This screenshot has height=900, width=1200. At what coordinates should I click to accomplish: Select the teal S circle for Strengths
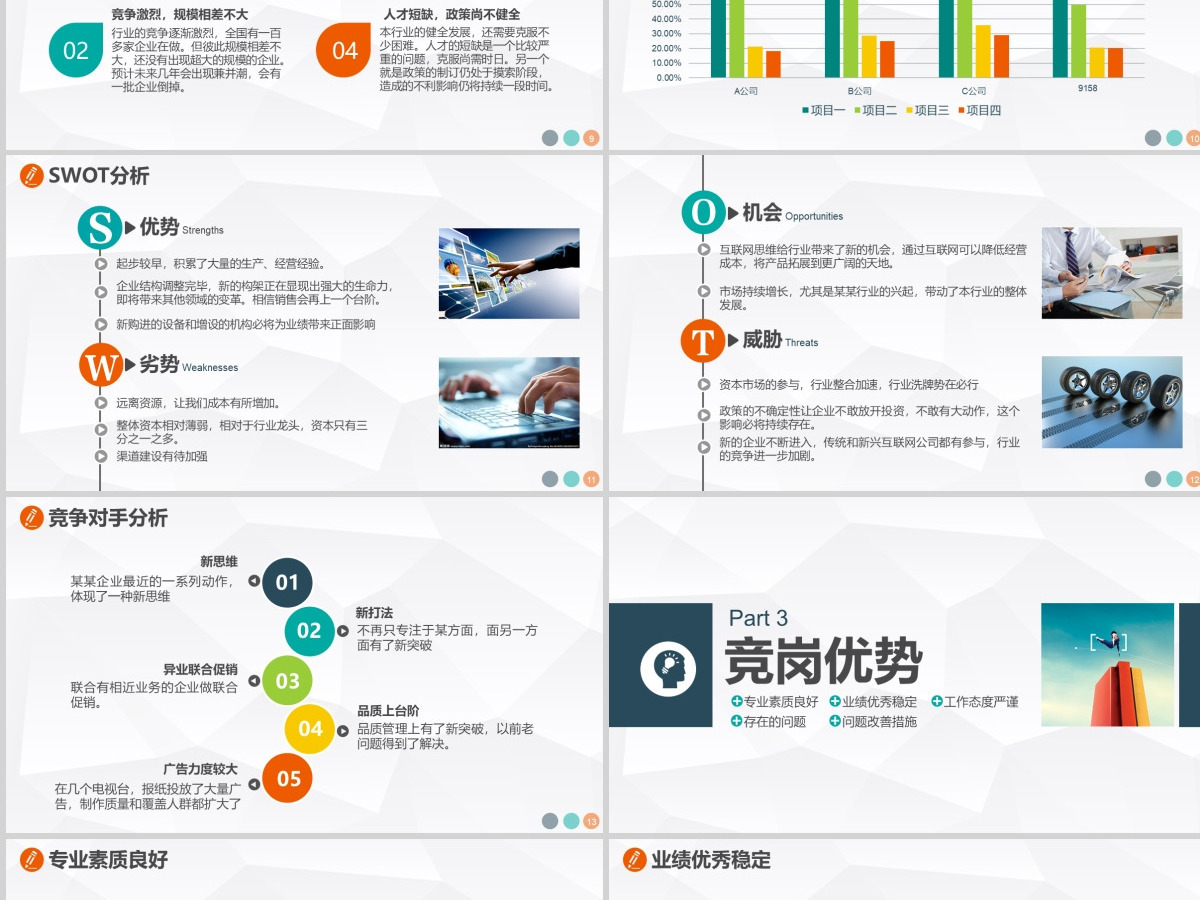coord(100,228)
